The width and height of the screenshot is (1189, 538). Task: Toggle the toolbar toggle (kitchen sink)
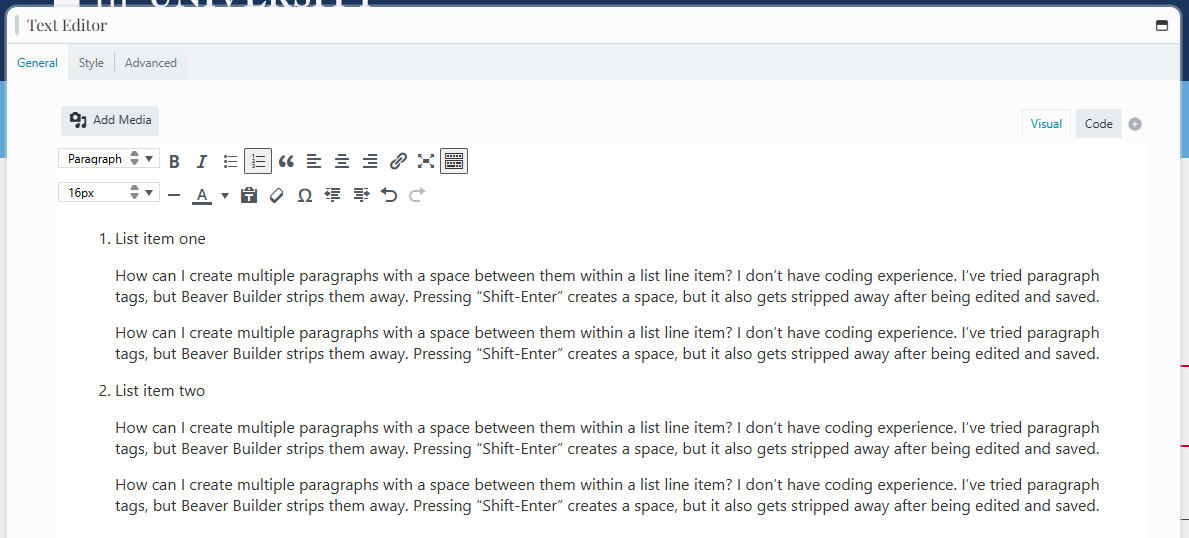coord(454,161)
